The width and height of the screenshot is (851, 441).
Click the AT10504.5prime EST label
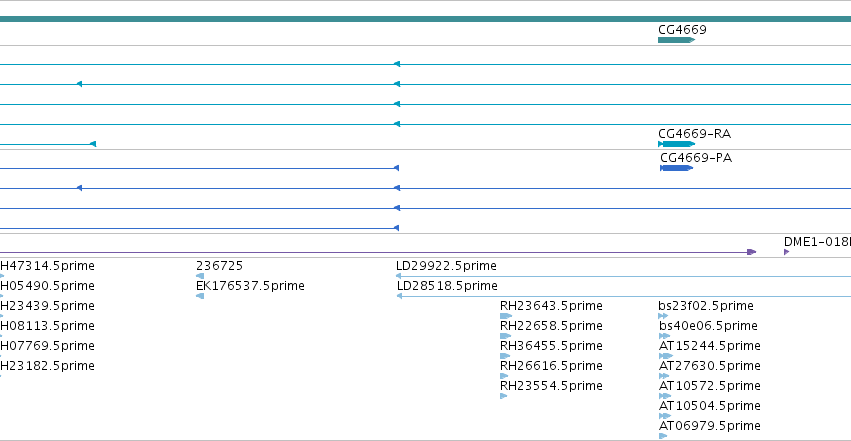point(709,406)
